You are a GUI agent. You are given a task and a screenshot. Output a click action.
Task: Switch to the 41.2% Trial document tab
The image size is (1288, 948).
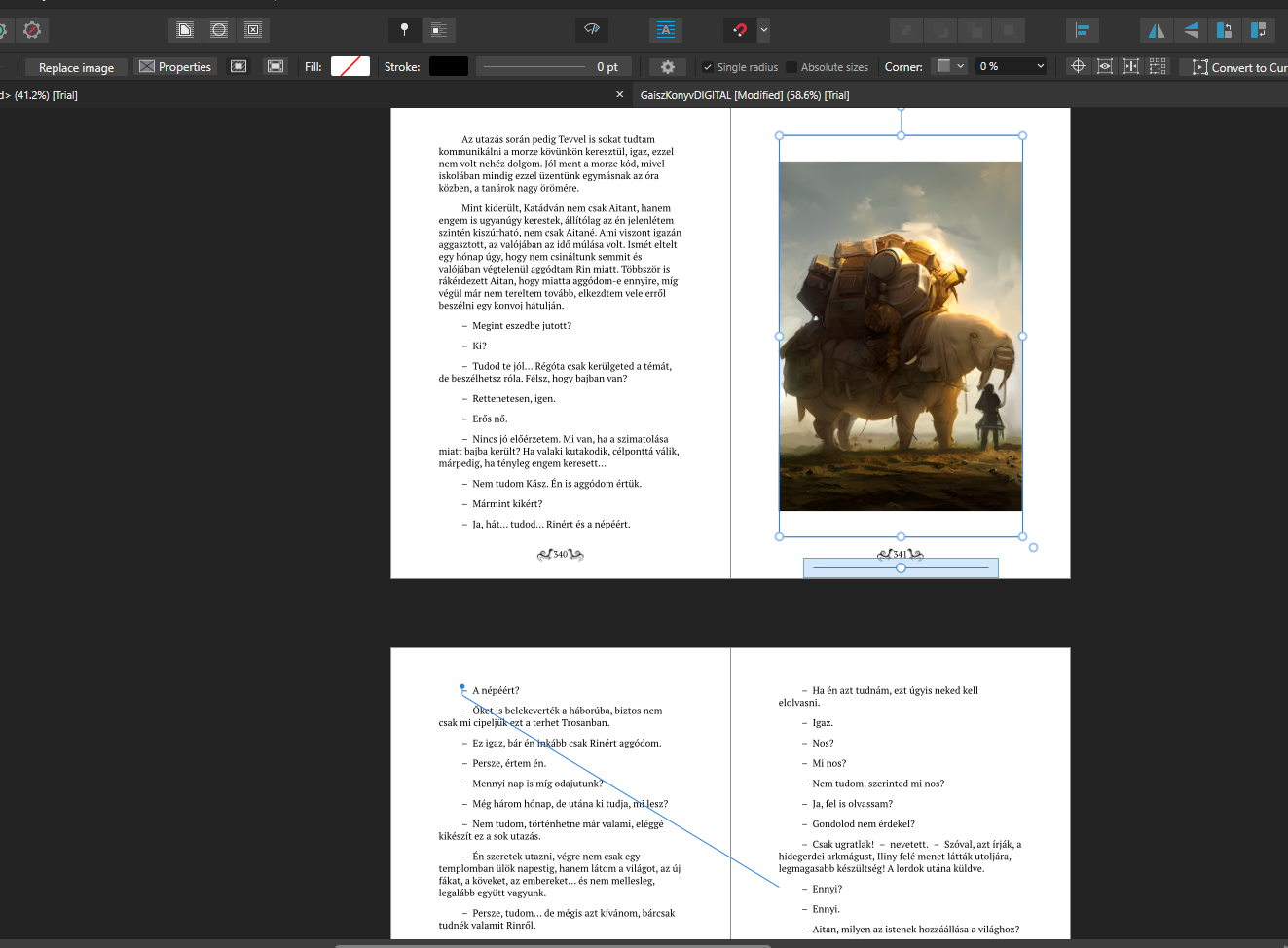39,95
